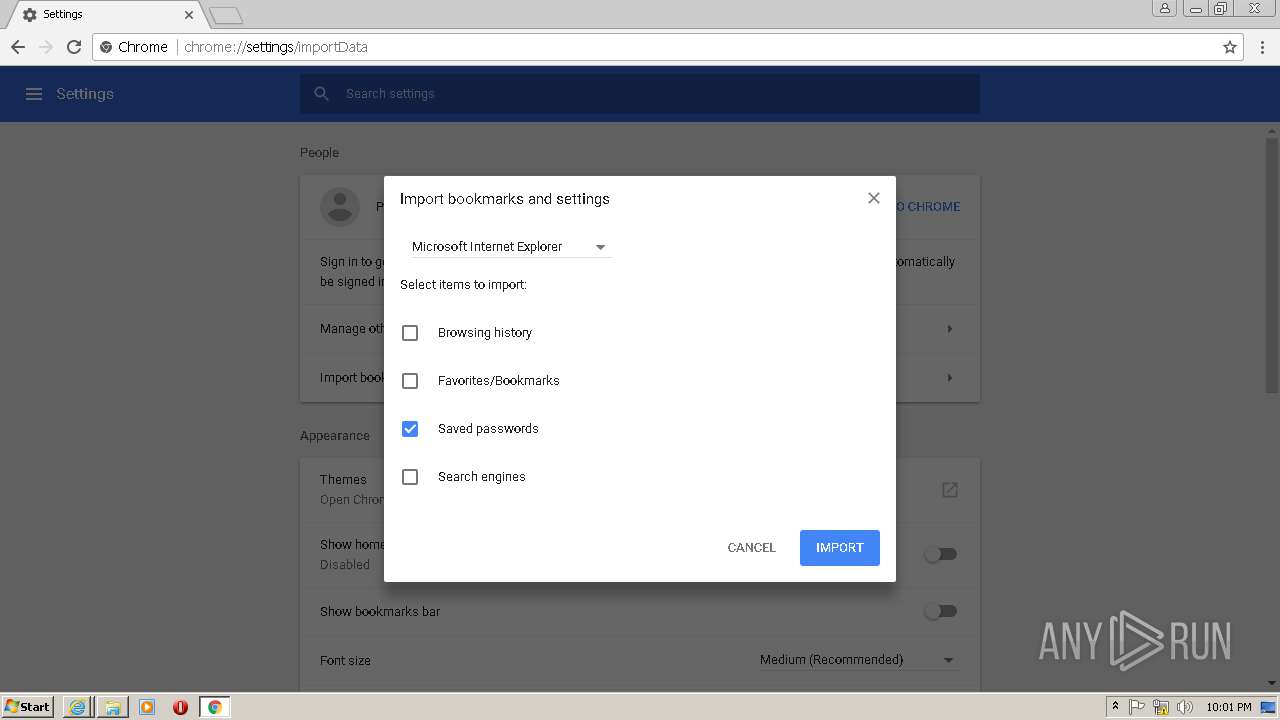Open the Opera taskbar icon
Viewport: 1280px width, 720px height.
[180, 707]
